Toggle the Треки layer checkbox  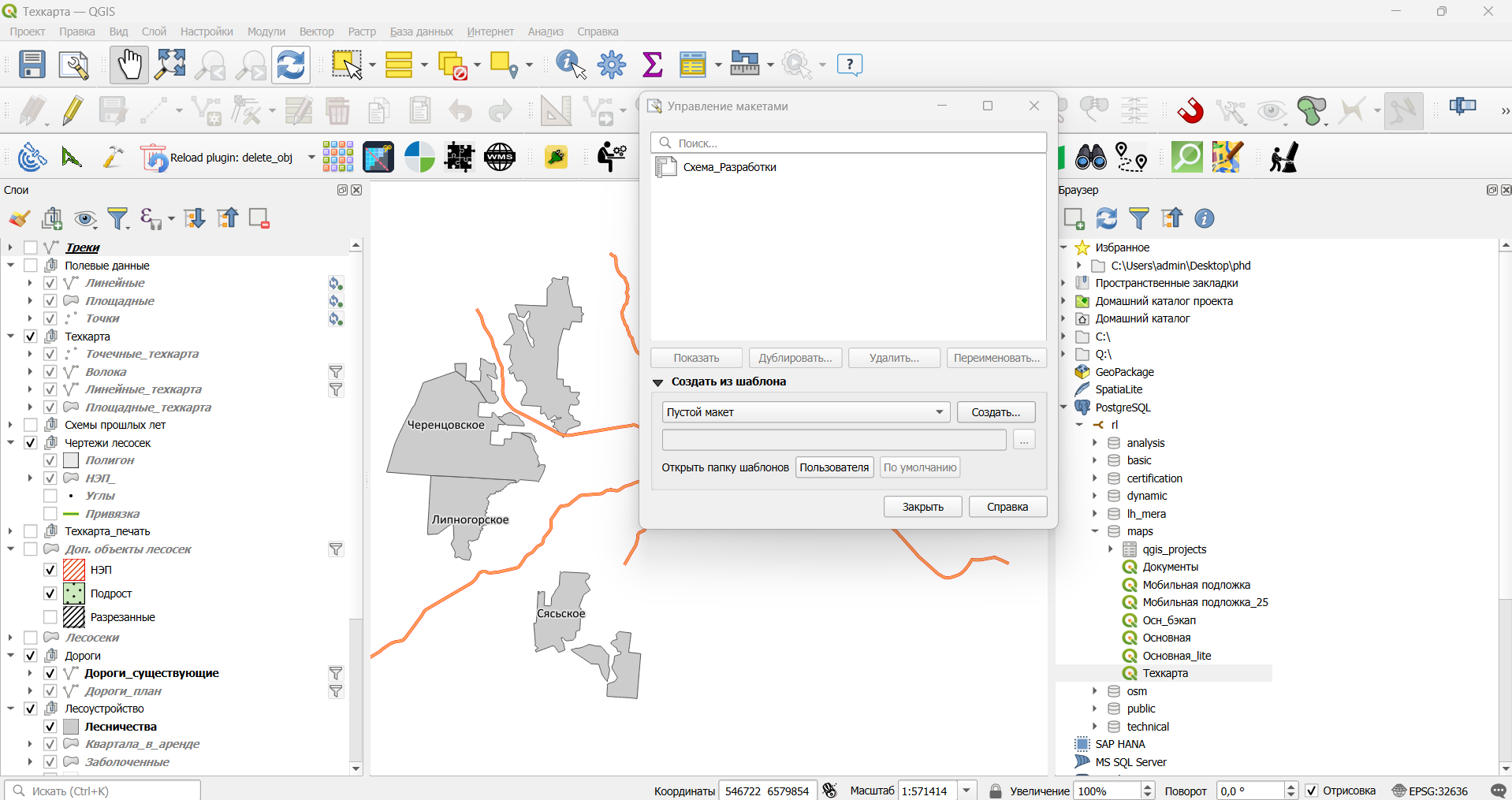[x=31, y=247]
